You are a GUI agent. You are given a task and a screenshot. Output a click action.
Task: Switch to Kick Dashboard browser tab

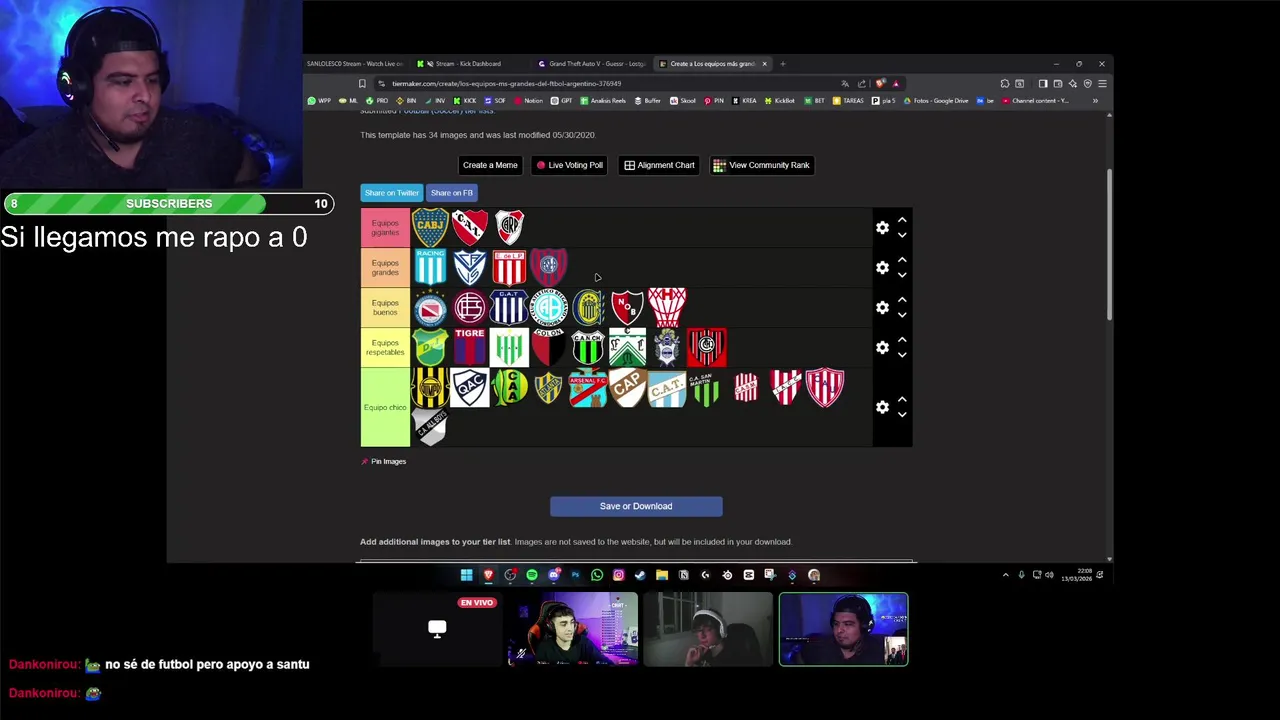coord(467,64)
